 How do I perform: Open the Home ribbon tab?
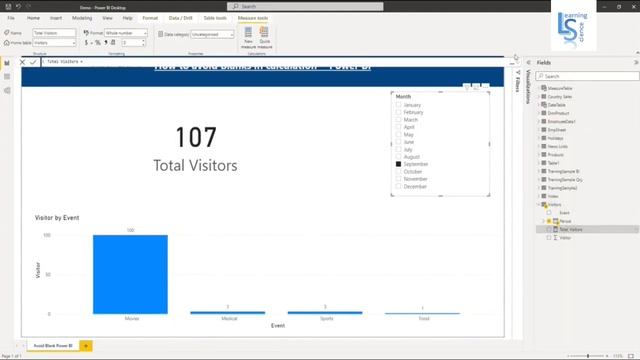(33, 18)
